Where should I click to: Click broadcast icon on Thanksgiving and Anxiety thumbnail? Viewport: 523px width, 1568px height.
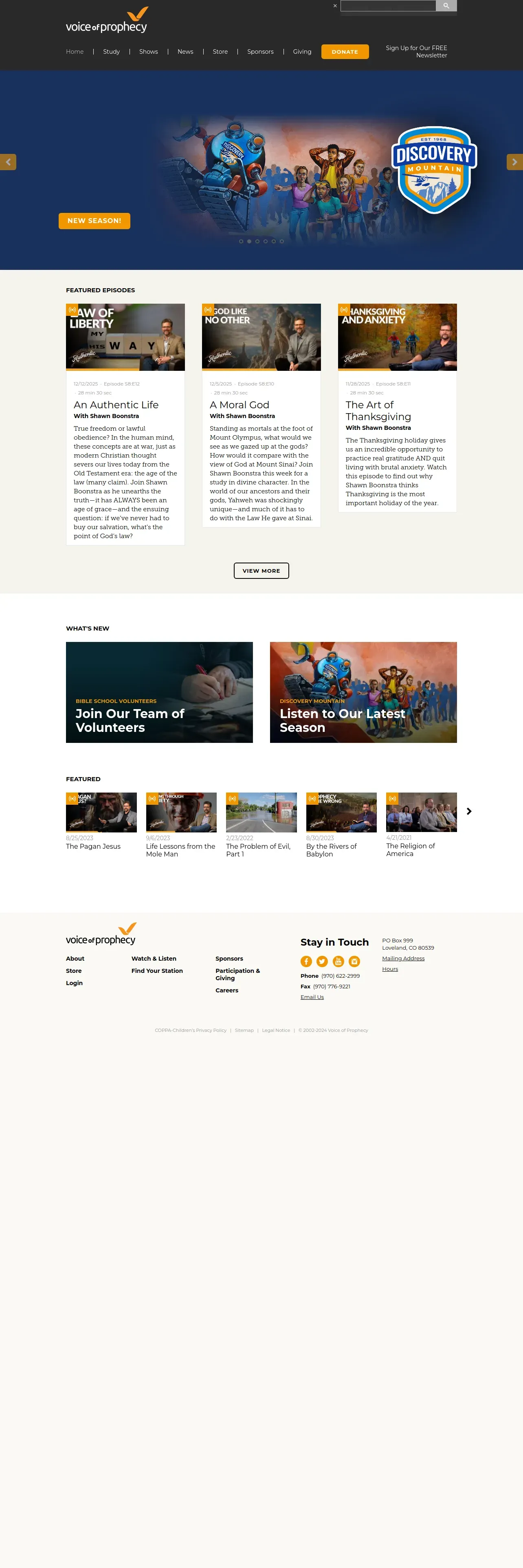(344, 310)
